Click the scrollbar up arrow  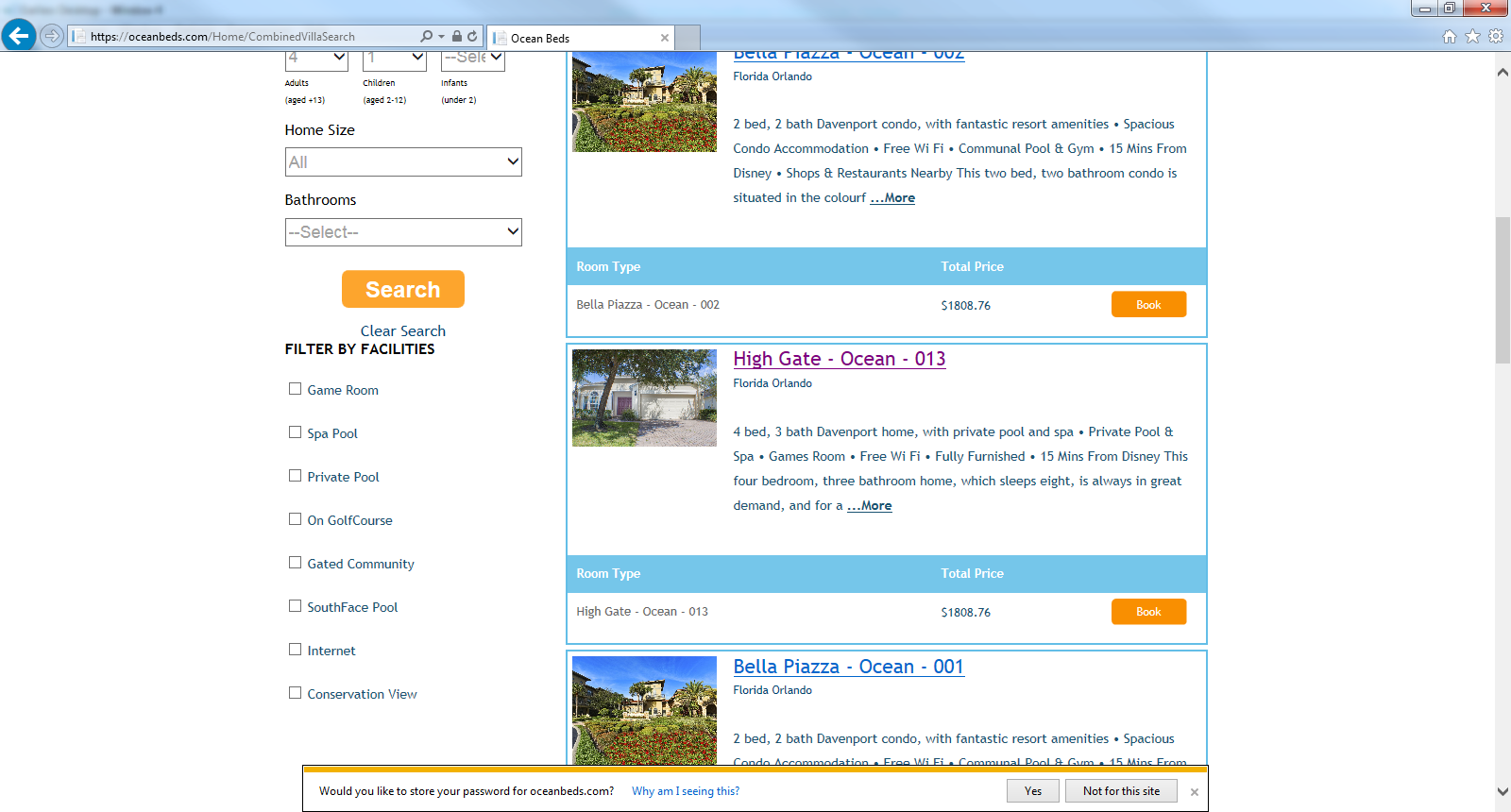coord(1503,73)
